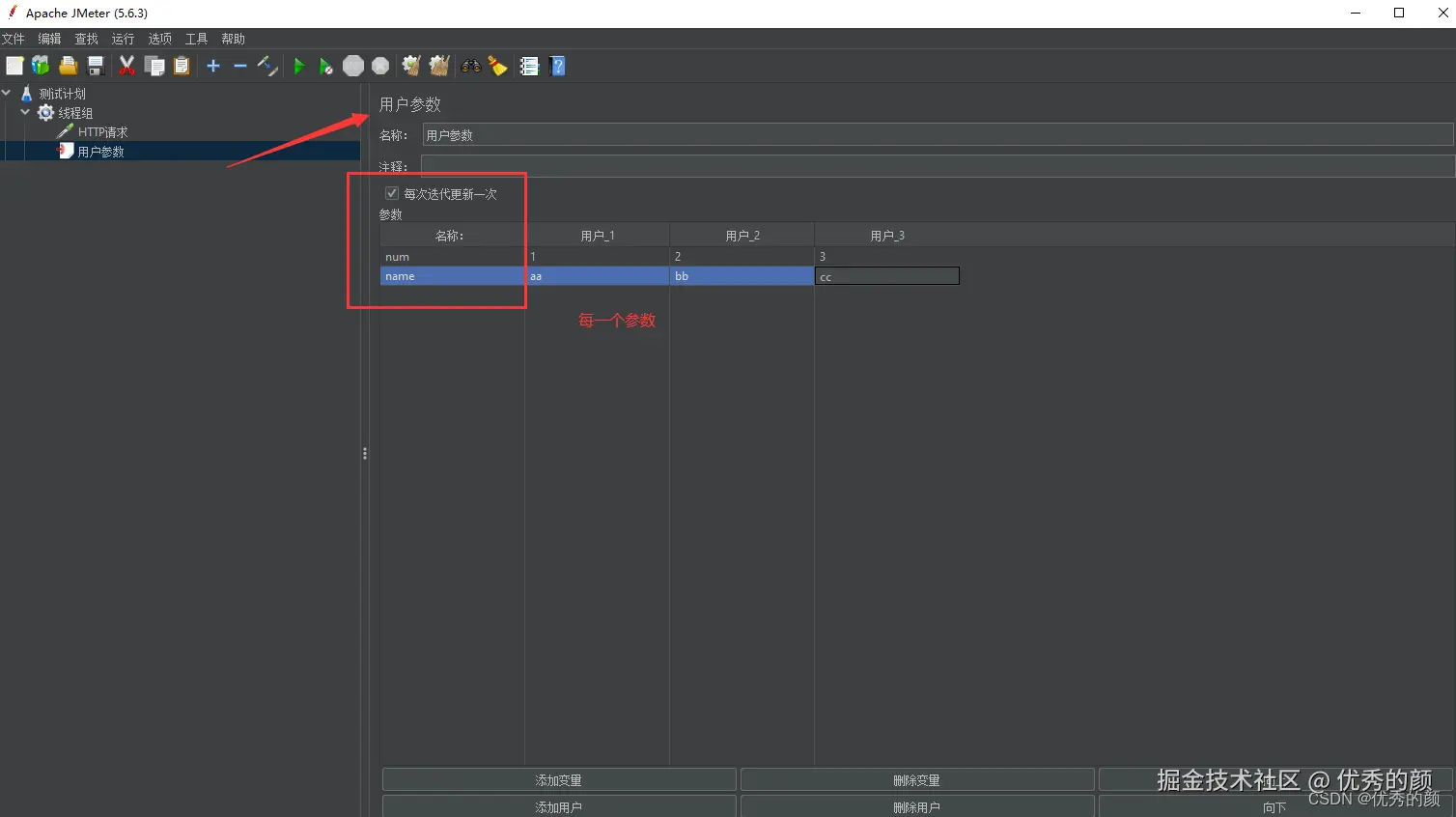Click Start no pauses icon
Viewport: 1456px width, 817px height.
pos(326,66)
